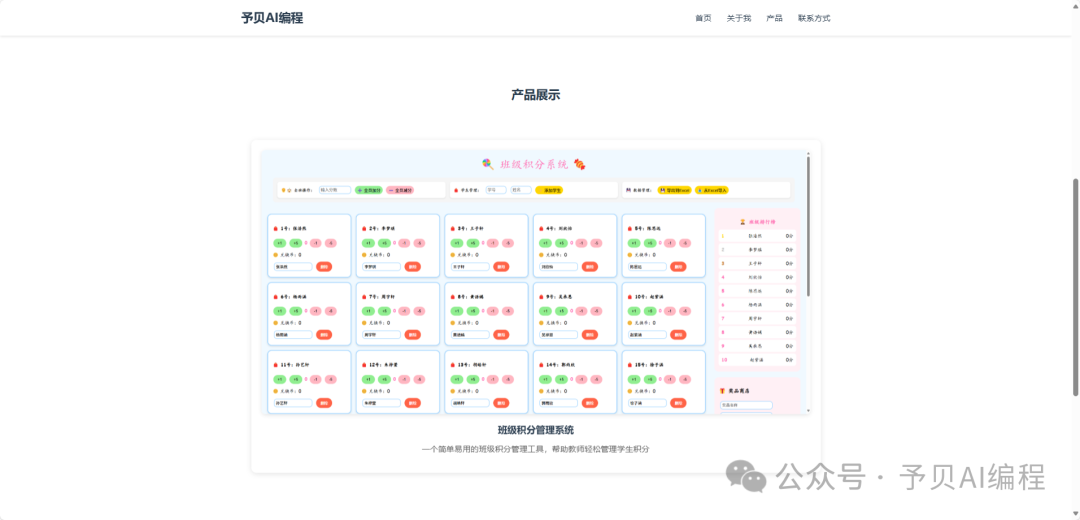1080x520 pixels.
Task: Add +1 point to student 8号
Action: [x=457, y=311]
